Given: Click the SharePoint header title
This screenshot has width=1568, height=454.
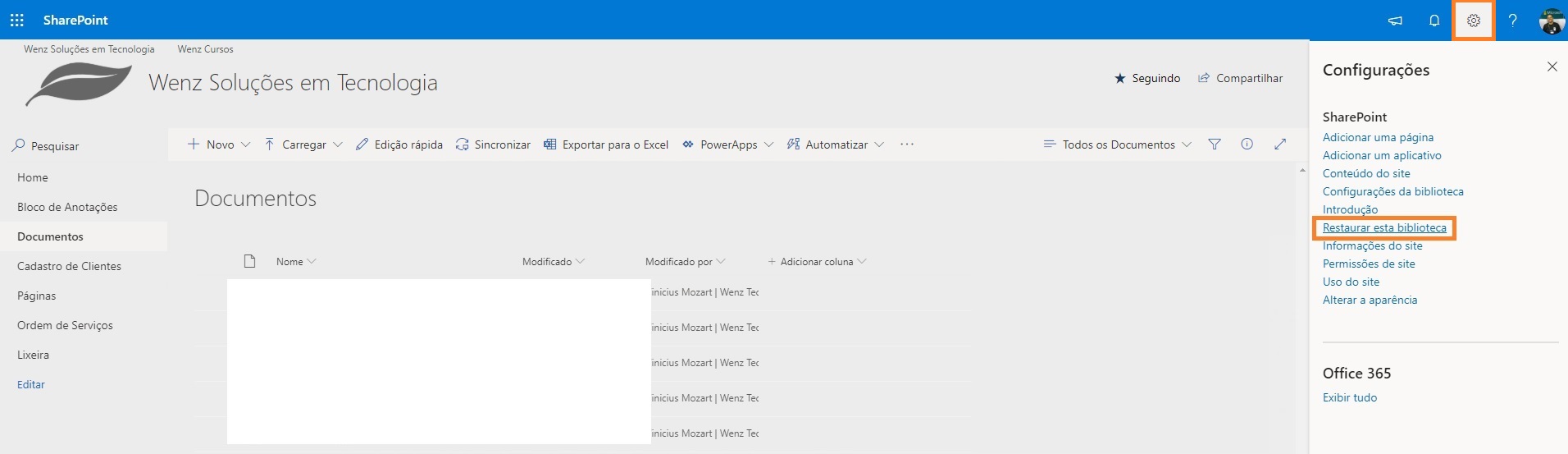Looking at the screenshot, I should point(75,20).
